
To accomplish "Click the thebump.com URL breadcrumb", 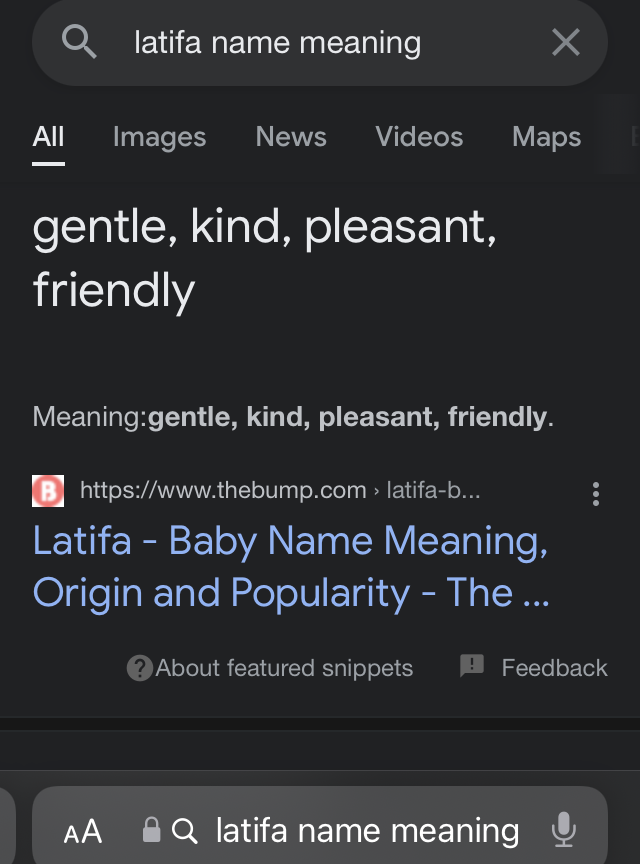I will 280,490.
